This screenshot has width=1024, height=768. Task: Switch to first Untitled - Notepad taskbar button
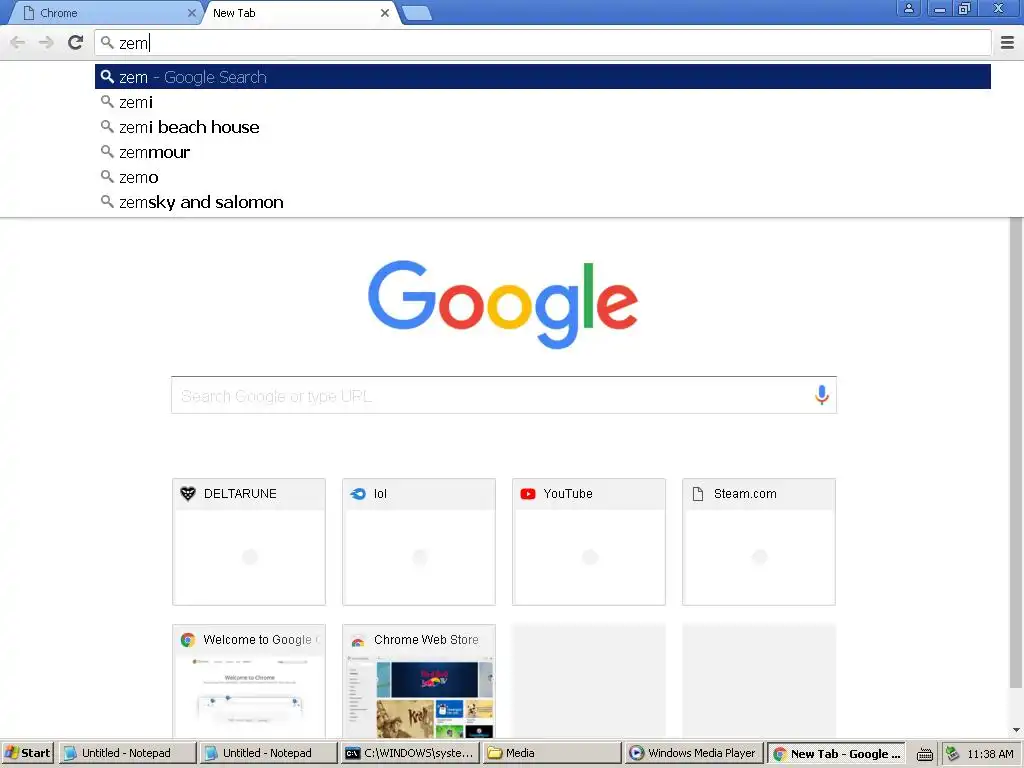point(127,753)
